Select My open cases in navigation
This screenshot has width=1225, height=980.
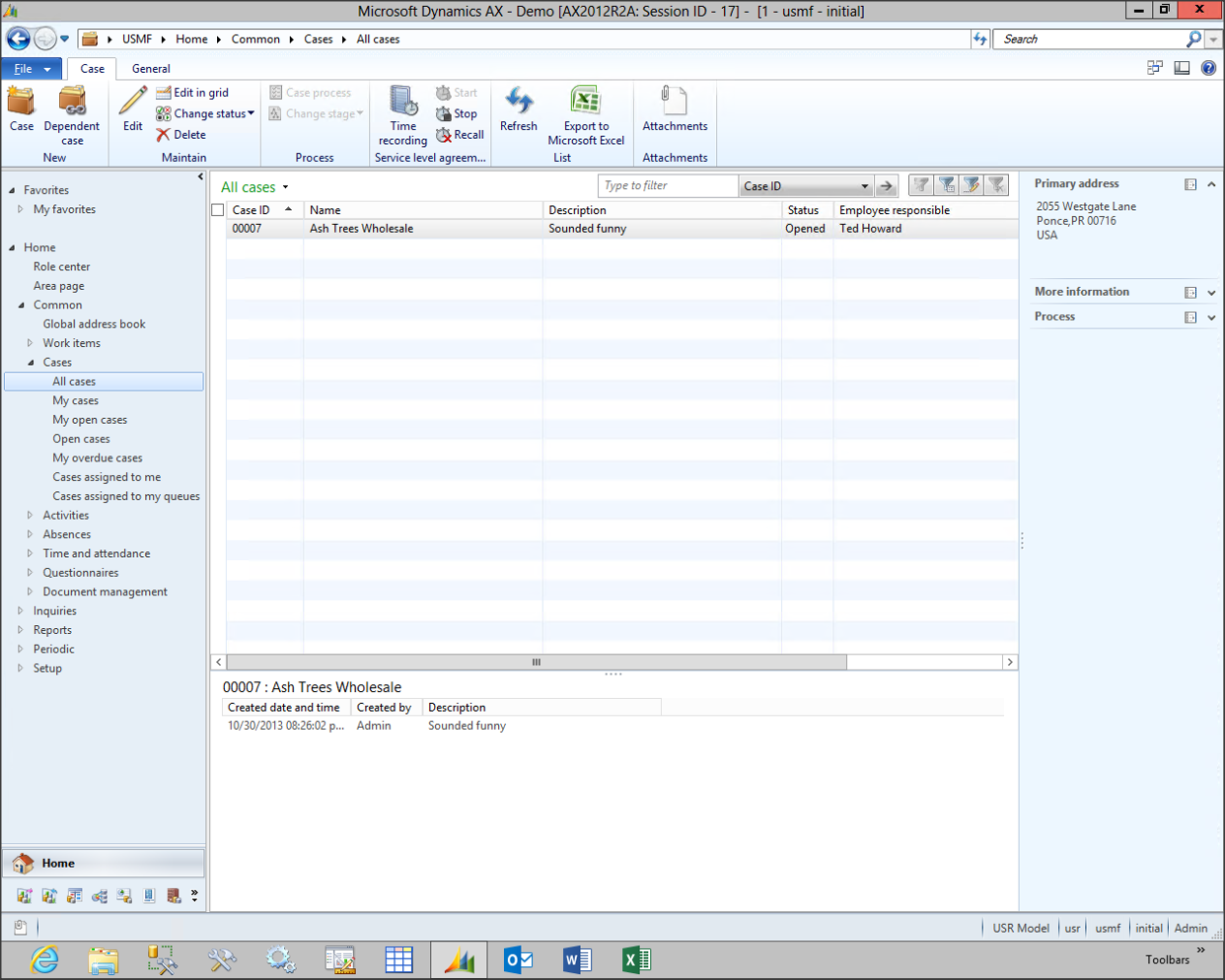[90, 420]
